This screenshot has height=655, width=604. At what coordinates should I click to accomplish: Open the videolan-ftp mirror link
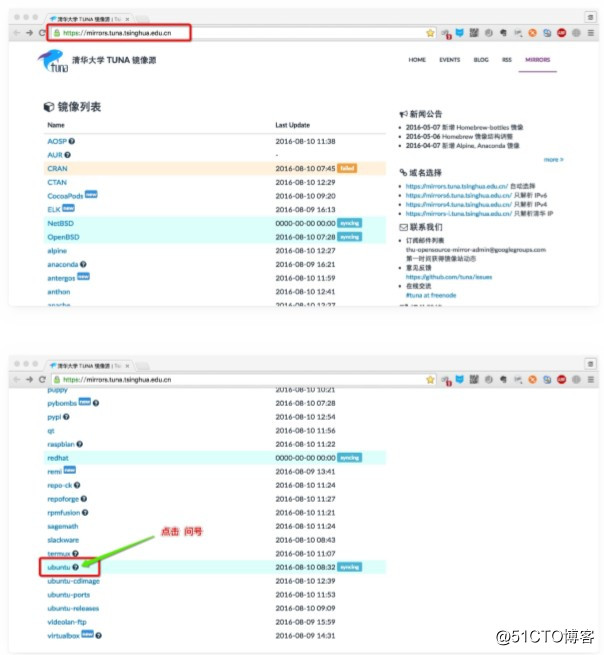coord(67,622)
